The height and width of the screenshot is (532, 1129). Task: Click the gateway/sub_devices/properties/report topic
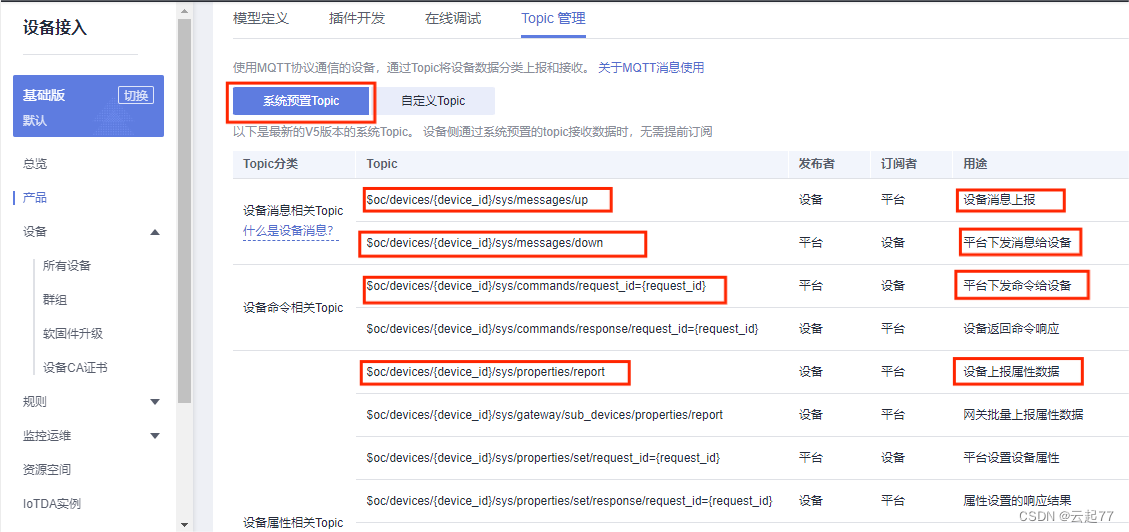pyautogui.click(x=544, y=415)
